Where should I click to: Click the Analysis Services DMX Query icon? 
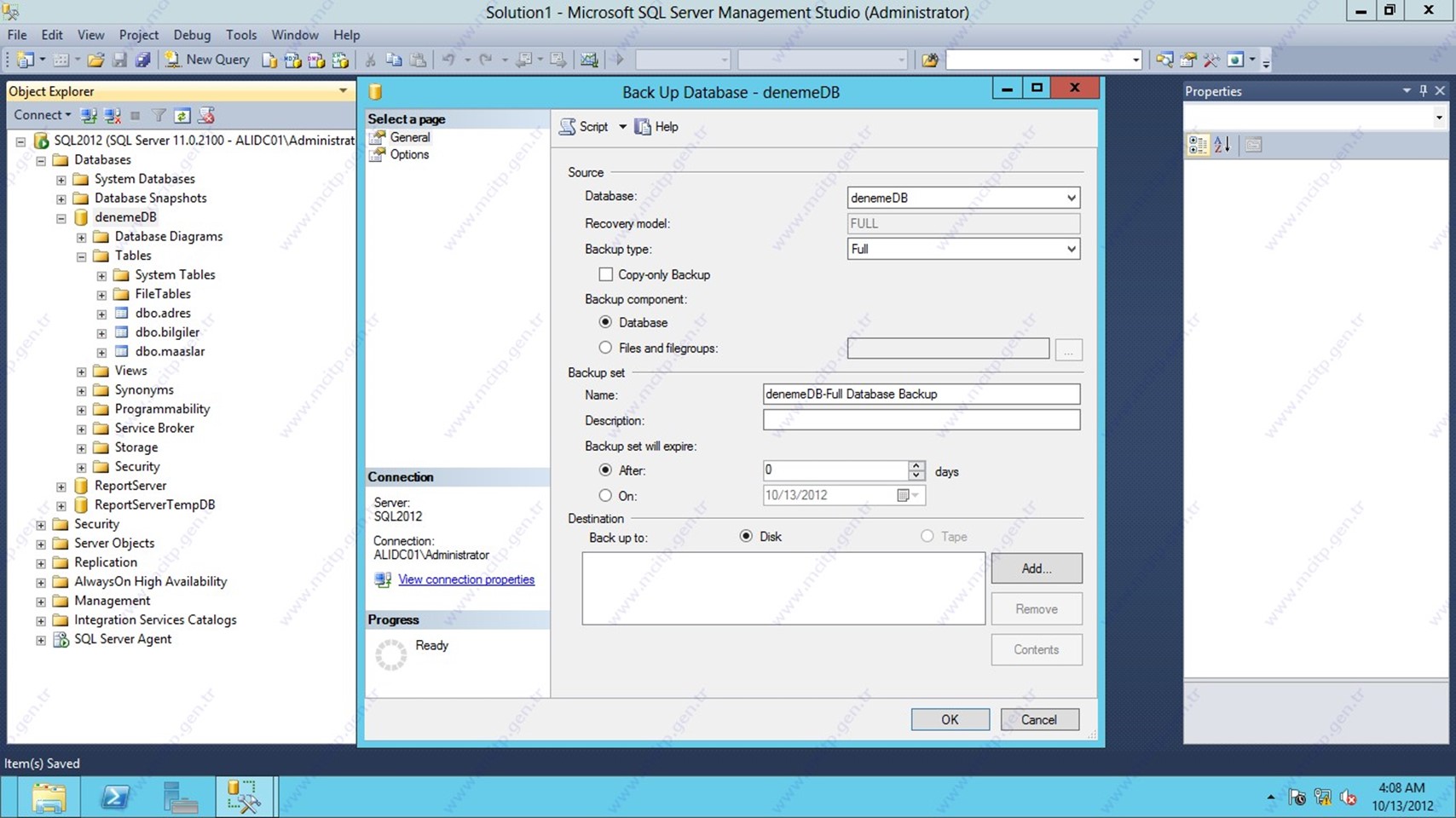pyautogui.click(x=316, y=60)
